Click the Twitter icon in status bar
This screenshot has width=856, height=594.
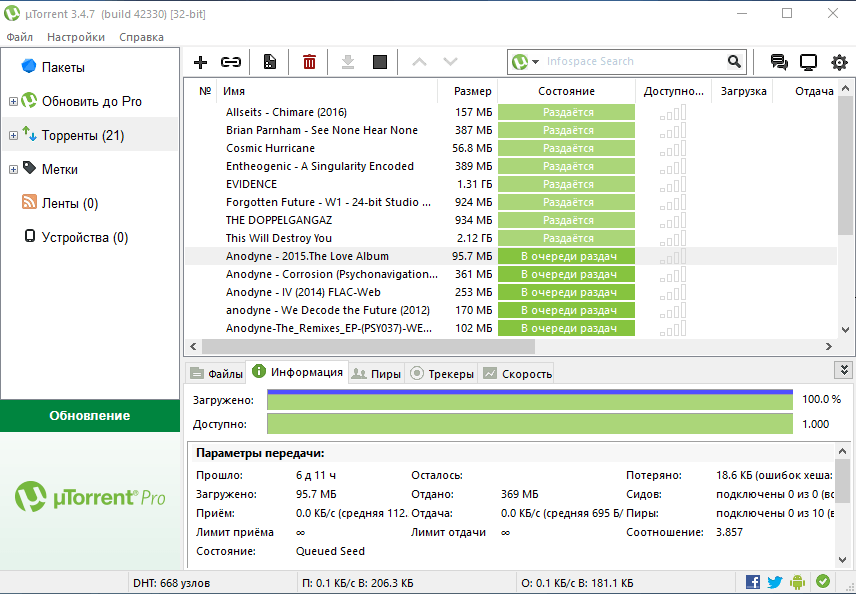(775, 582)
